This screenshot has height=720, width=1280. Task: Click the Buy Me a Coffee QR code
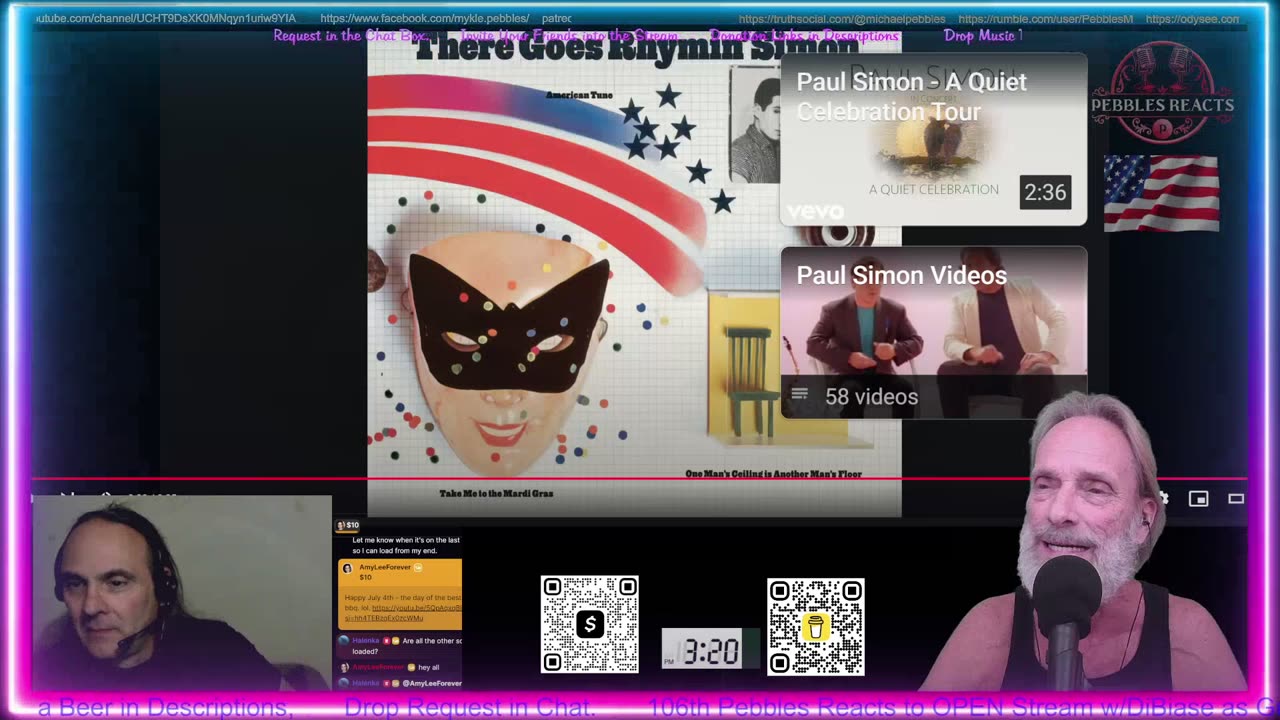pyautogui.click(x=816, y=626)
